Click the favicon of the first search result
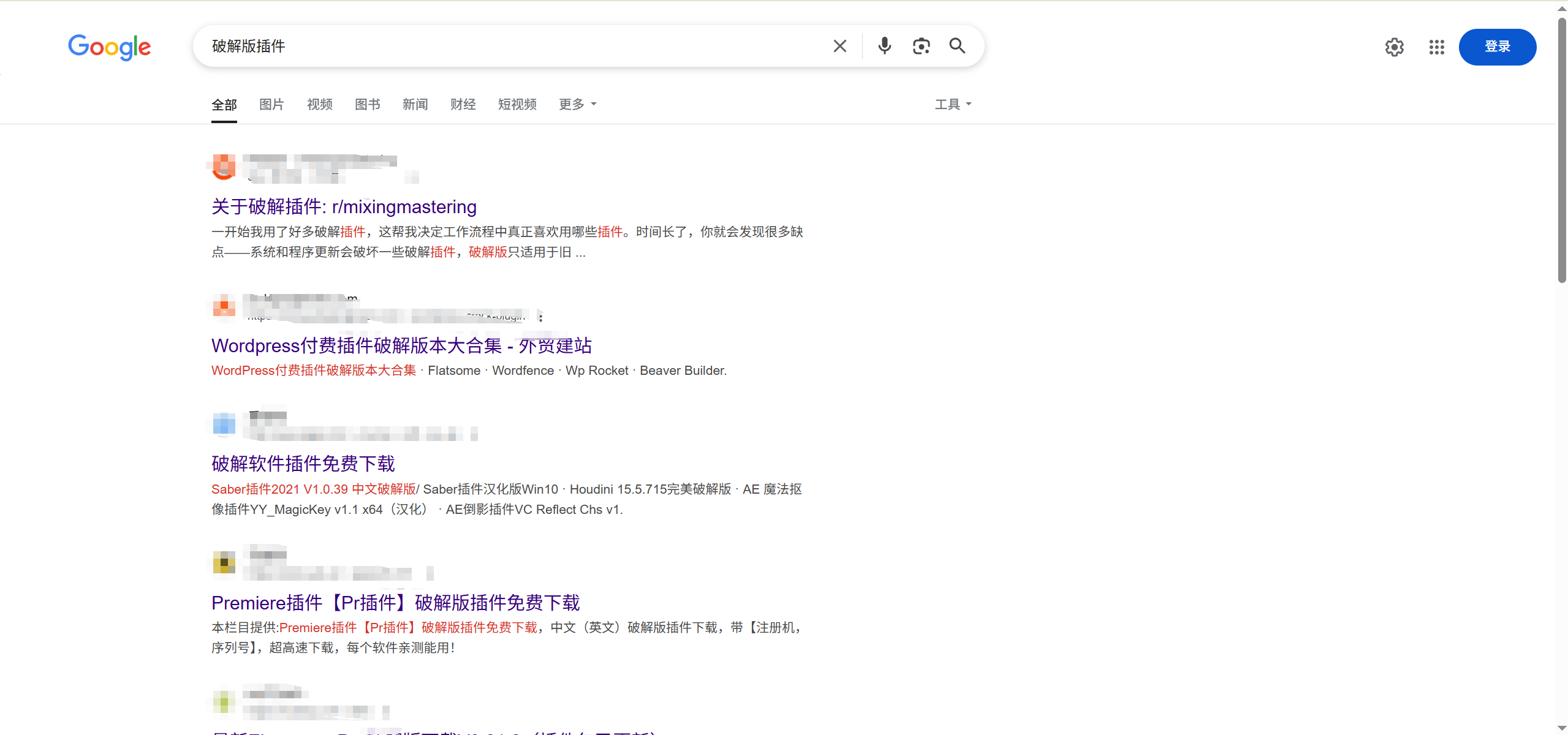1568x735 pixels. pos(223,166)
